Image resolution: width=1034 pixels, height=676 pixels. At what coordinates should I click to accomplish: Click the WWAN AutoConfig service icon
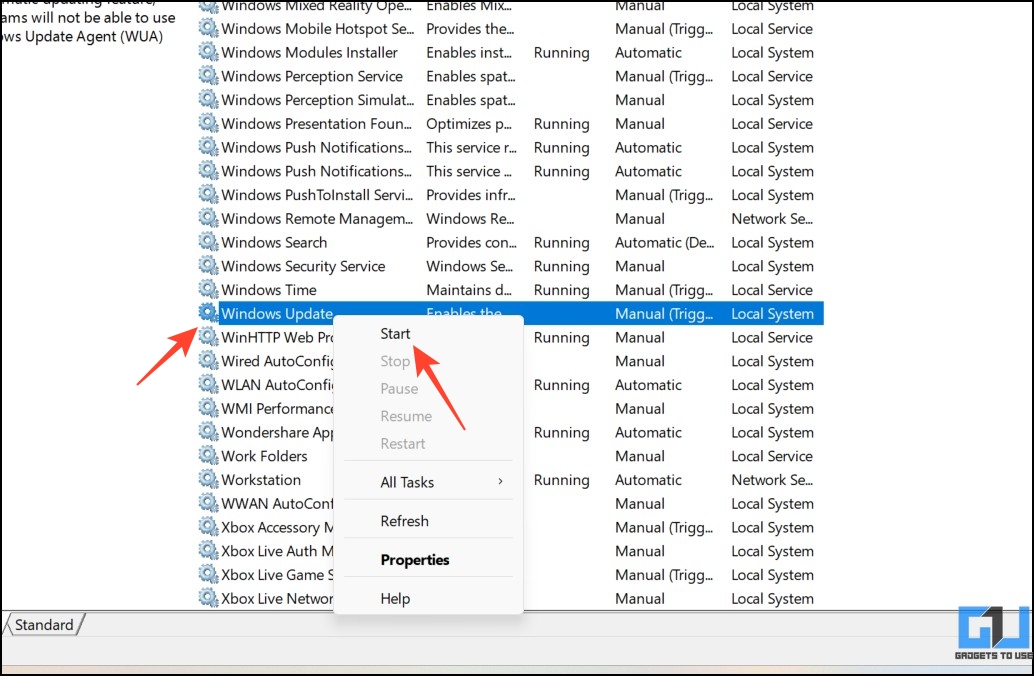point(208,503)
